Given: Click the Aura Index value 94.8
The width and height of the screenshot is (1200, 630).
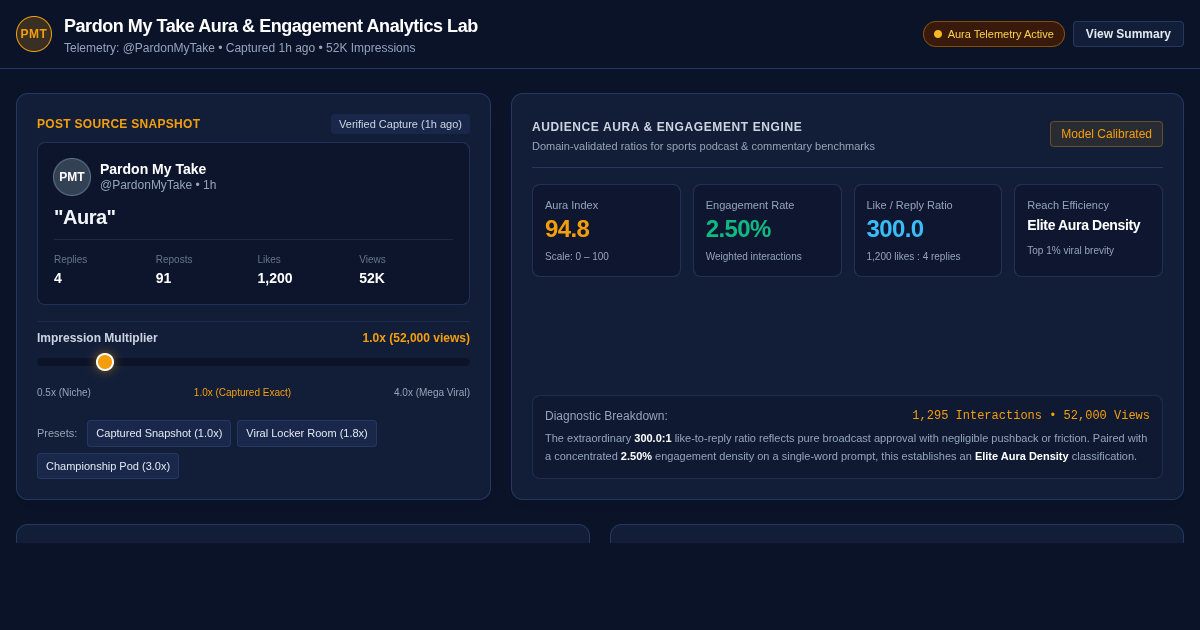Looking at the screenshot, I should [x=567, y=229].
